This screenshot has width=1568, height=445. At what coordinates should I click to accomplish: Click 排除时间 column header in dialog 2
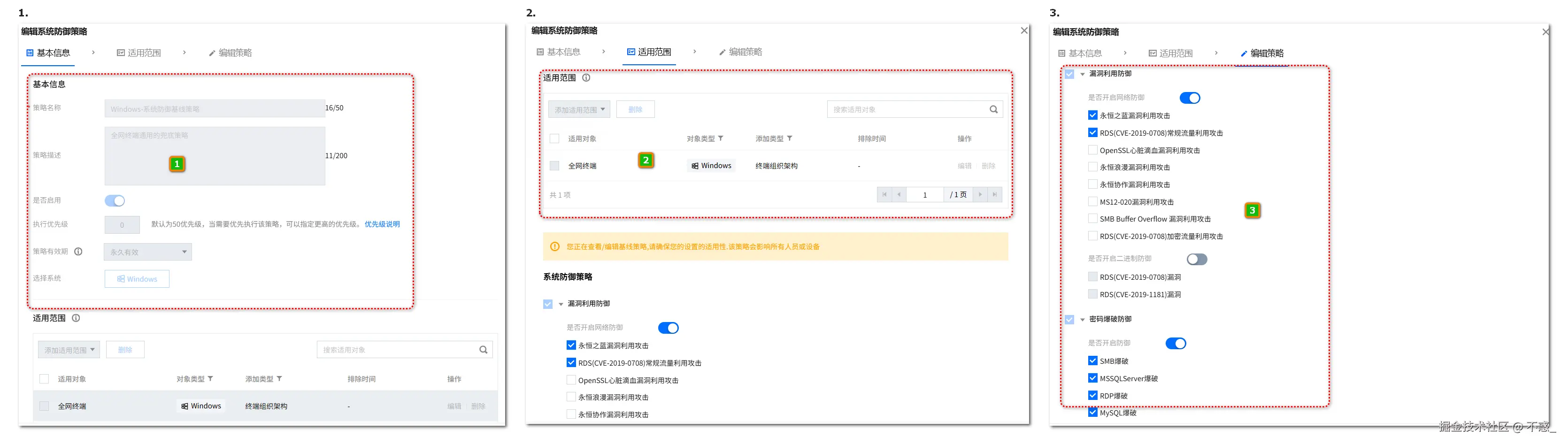(x=872, y=139)
